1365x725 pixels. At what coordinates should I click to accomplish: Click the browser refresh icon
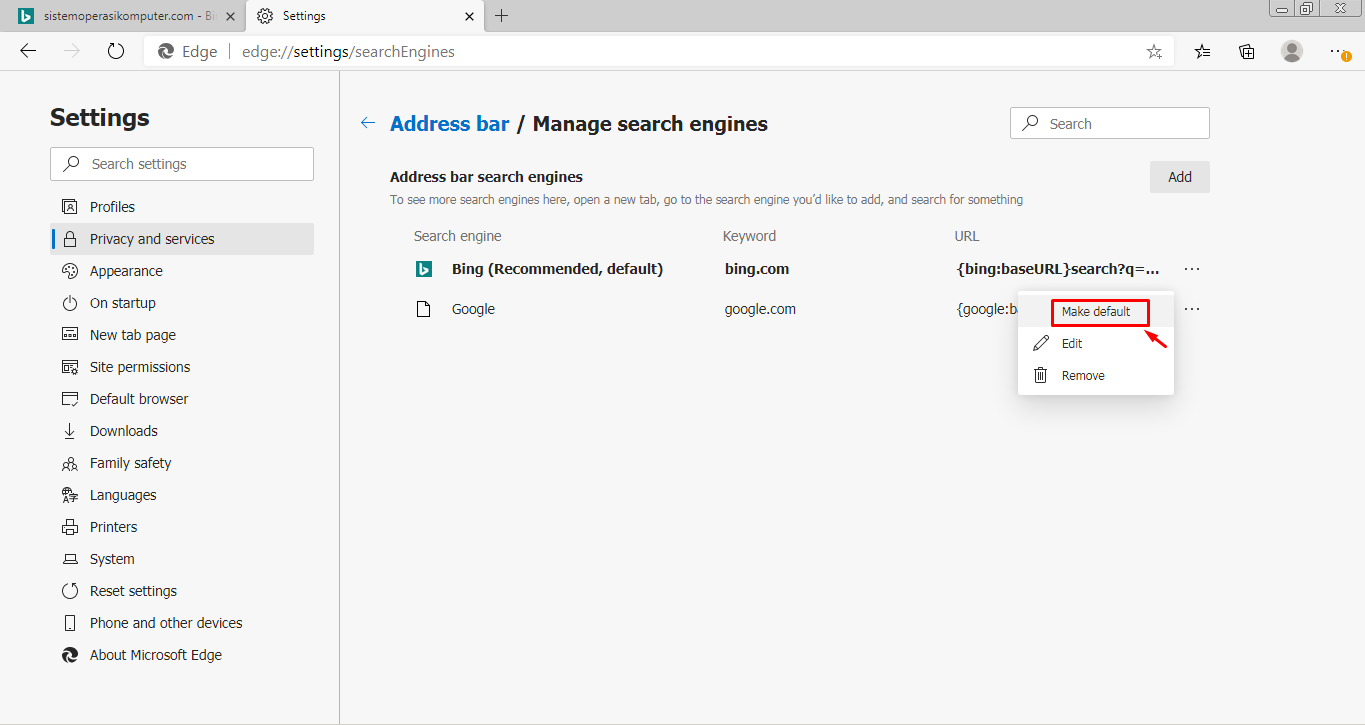pos(116,51)
